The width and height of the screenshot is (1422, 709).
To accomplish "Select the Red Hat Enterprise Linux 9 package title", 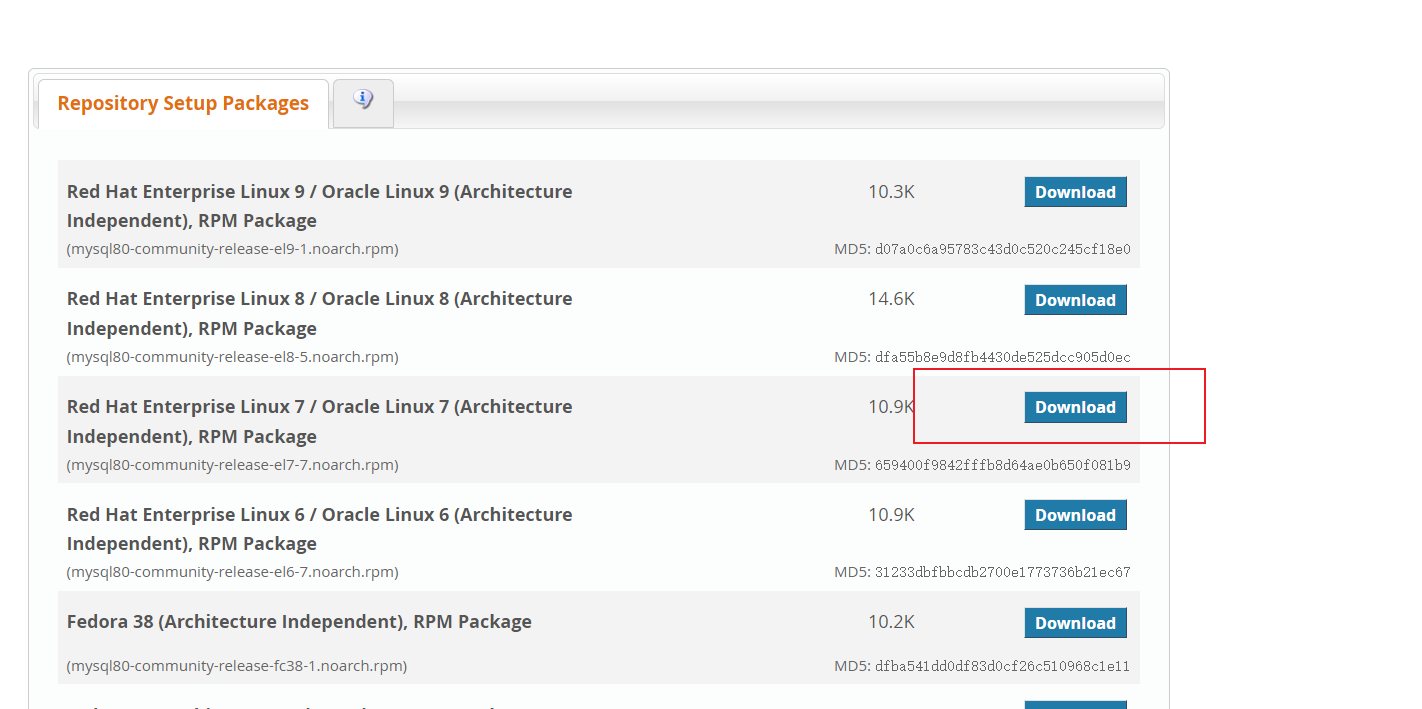I will (320, 206).
